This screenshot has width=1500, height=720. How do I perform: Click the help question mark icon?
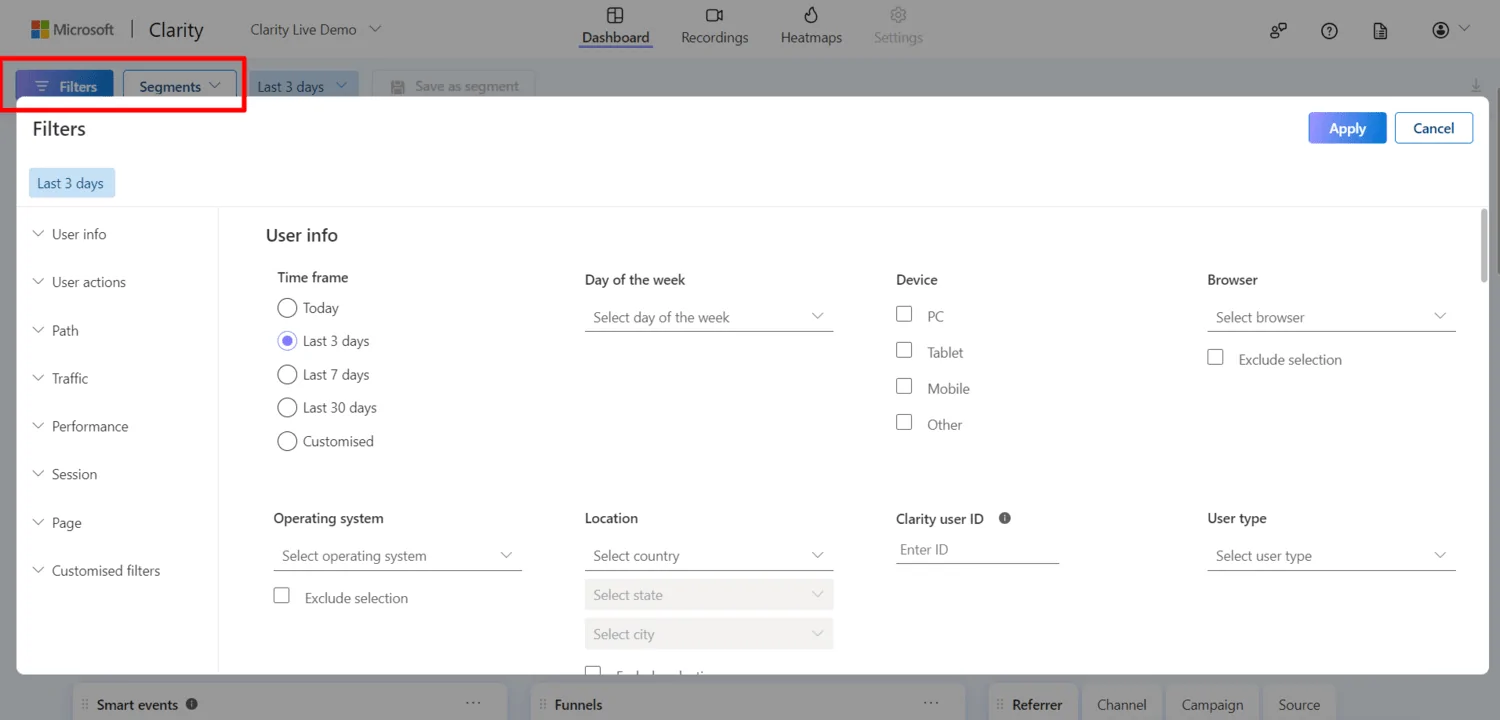click(1329, 31)
